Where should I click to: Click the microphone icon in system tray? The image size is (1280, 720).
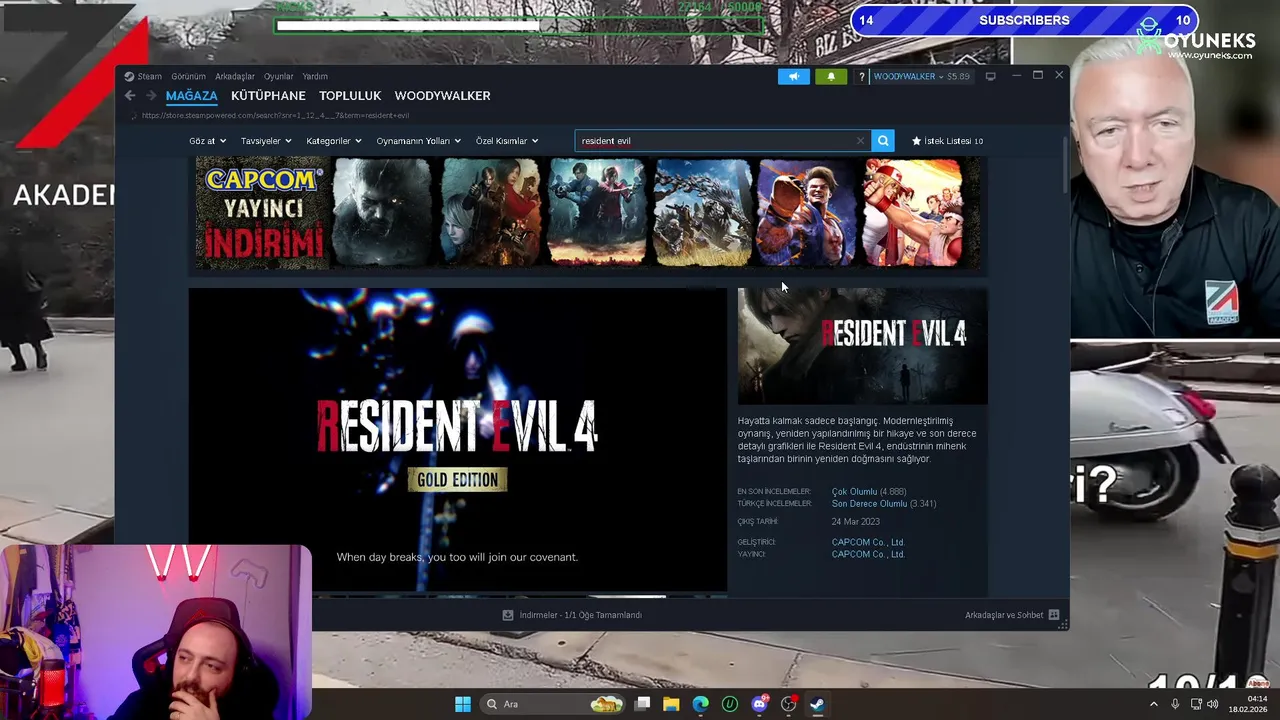click(1175, 704)
